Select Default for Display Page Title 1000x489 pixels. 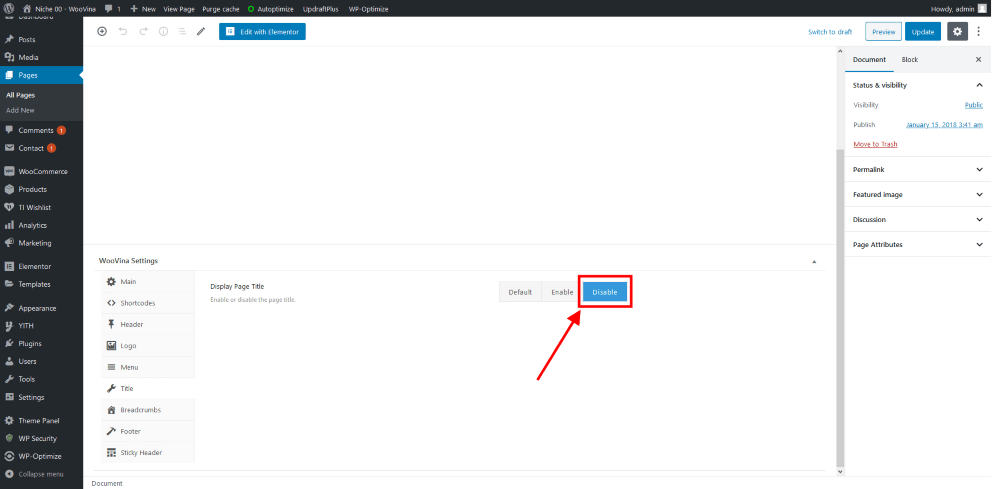click(520, 292)
